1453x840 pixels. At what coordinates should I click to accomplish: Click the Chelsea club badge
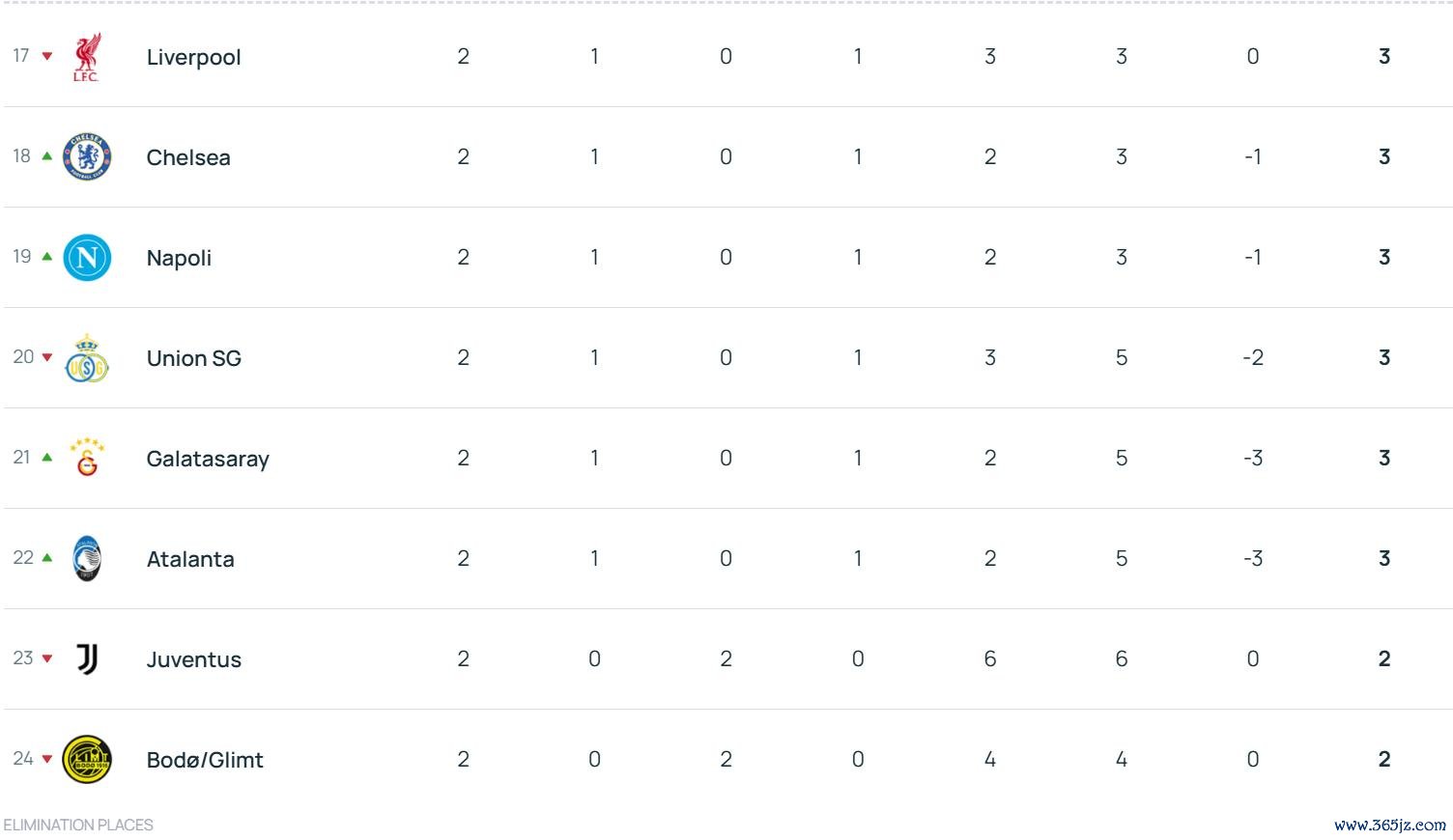click(87, 157)
